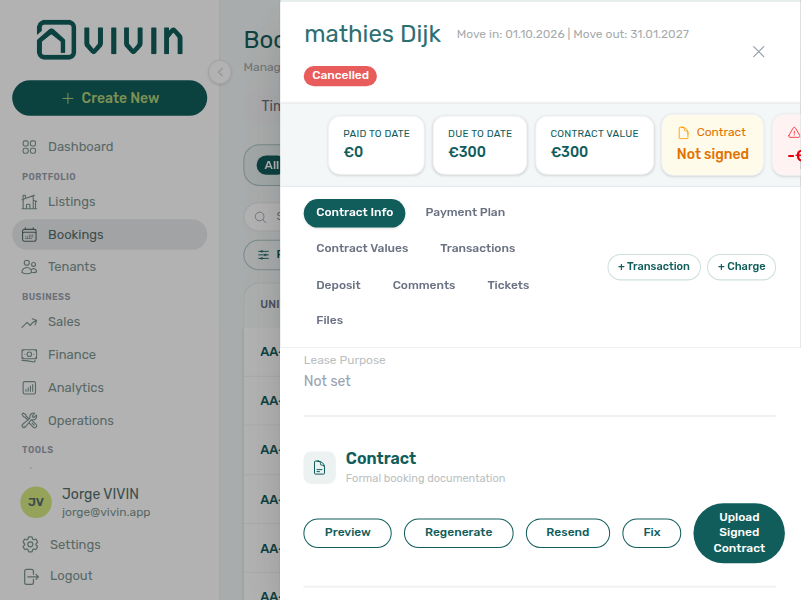Preview the contract

coord(347,533)
